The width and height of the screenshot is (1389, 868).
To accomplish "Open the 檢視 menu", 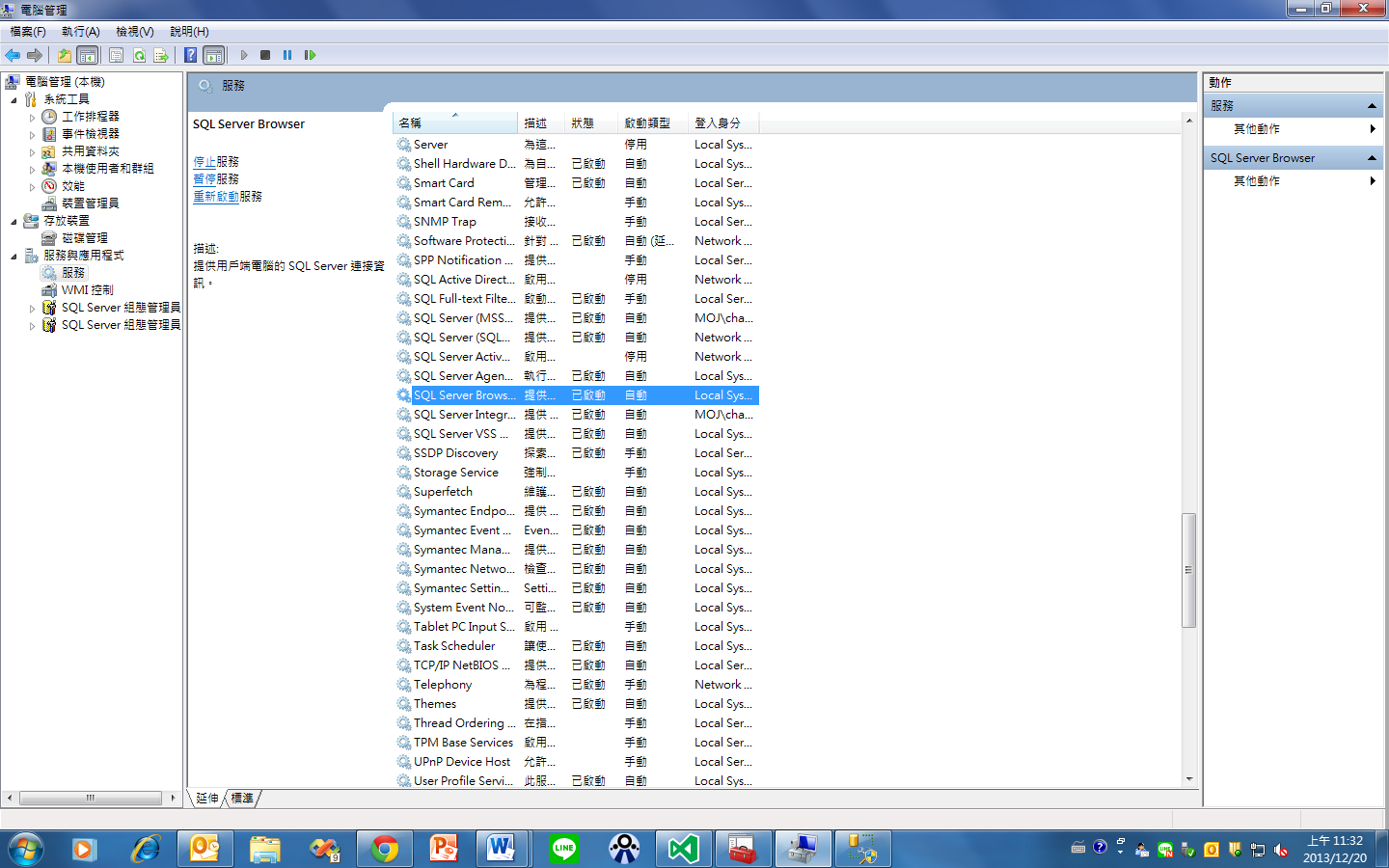I will pos(133,32).
